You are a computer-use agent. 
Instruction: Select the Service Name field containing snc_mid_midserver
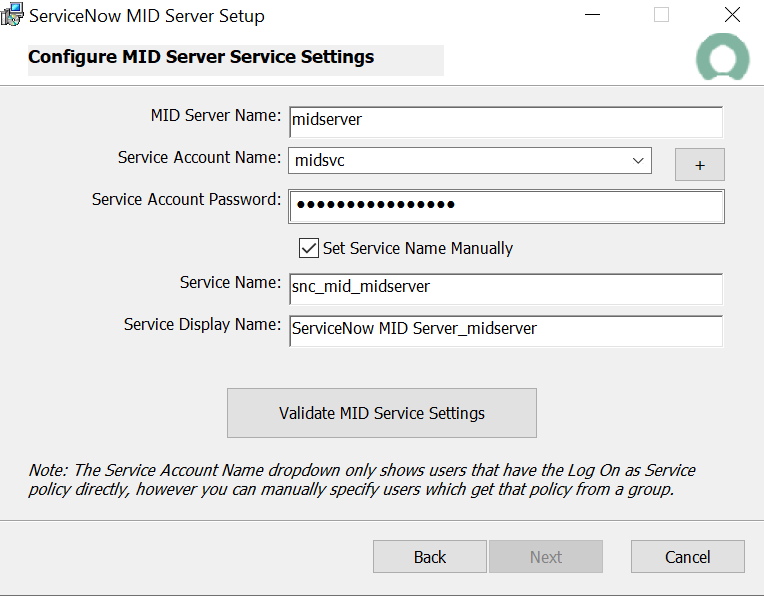point(505,287)
